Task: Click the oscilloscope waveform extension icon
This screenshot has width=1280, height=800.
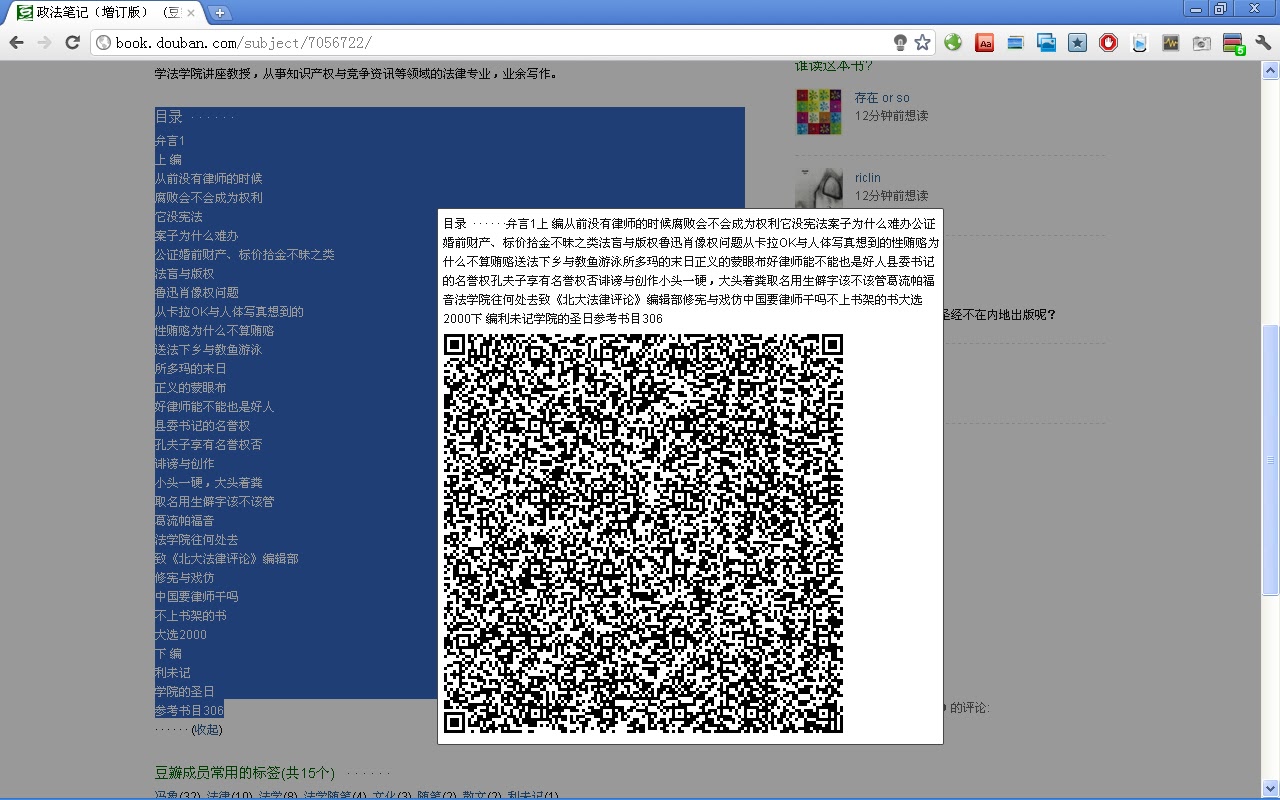Action: click(1170, 43)
